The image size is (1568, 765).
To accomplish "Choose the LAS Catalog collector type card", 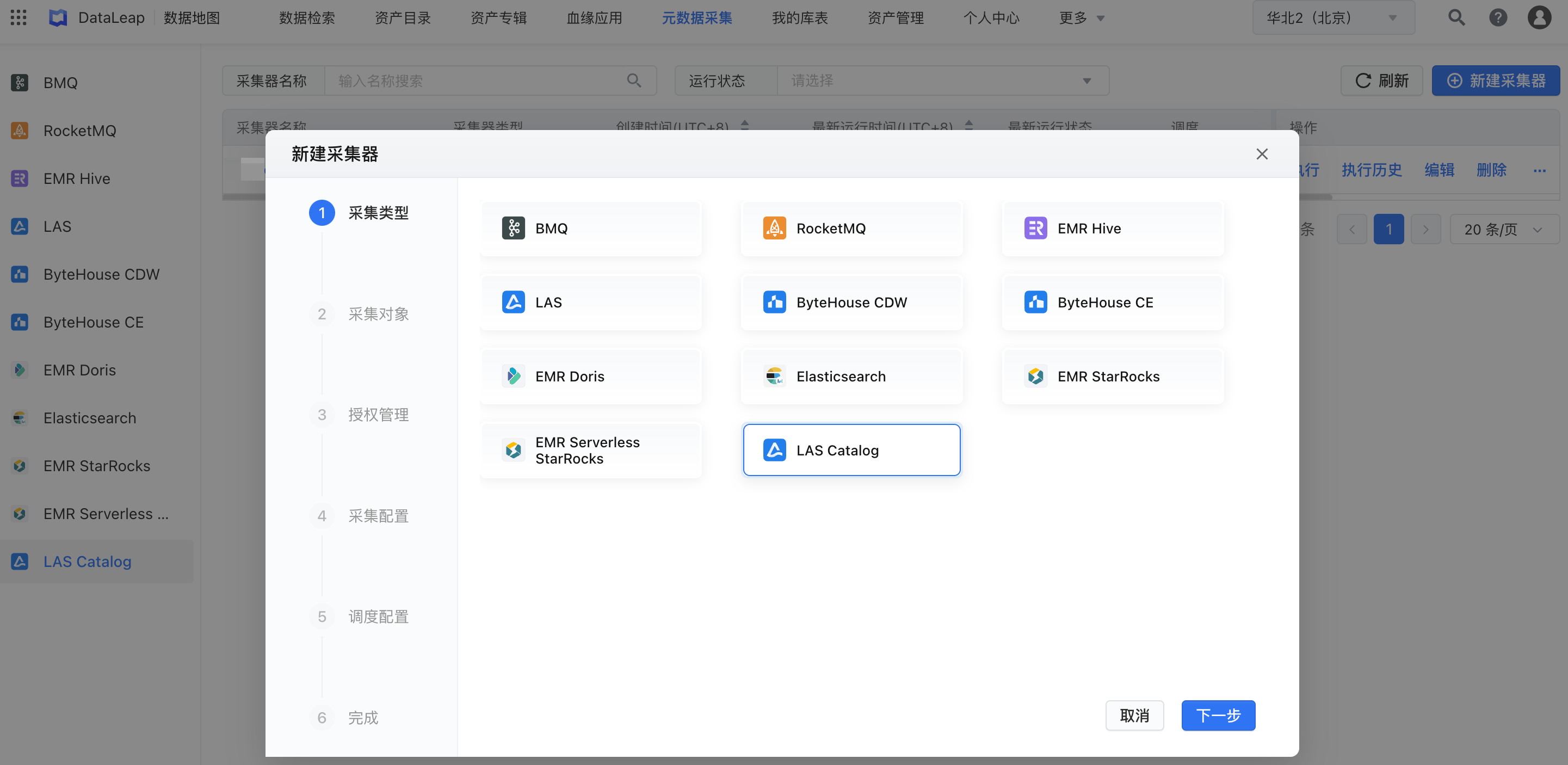I will pyautogui.click(x=851, y=450).
